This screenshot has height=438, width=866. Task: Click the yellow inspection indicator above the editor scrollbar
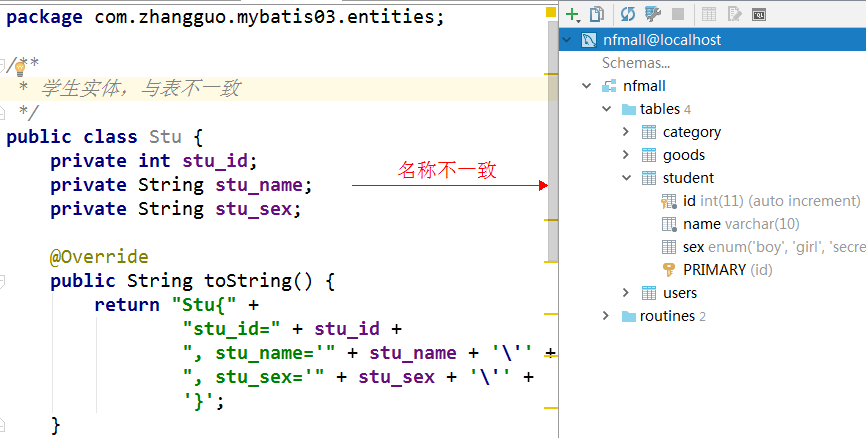coord(551,12)
